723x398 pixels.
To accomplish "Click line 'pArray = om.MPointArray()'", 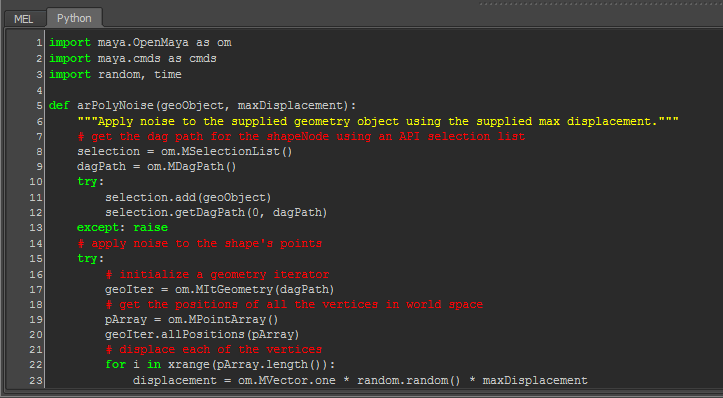I will click(192, 320).
